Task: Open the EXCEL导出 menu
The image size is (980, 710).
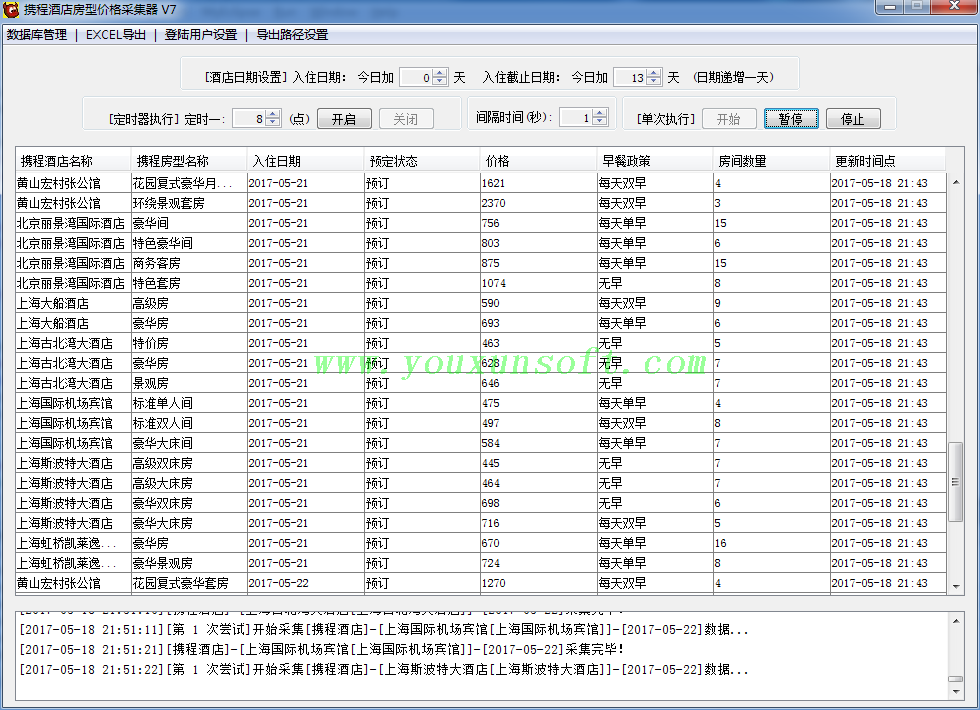Action: (x=116, y=35)
